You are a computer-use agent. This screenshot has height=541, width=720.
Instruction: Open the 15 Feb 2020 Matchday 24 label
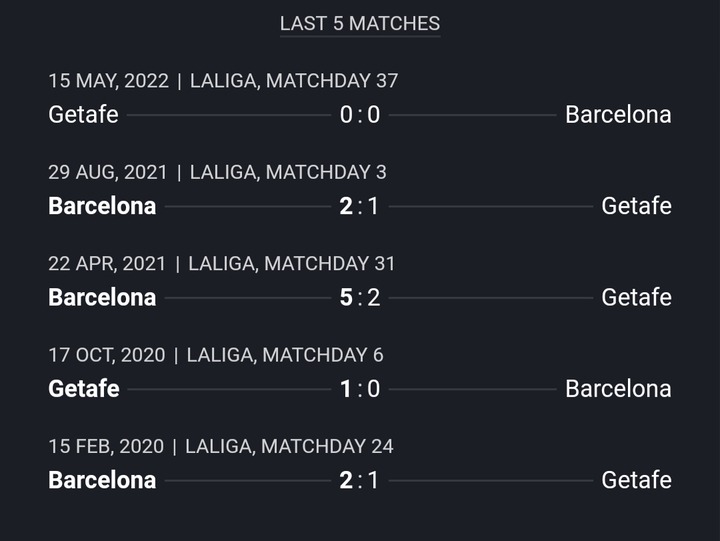221,446
